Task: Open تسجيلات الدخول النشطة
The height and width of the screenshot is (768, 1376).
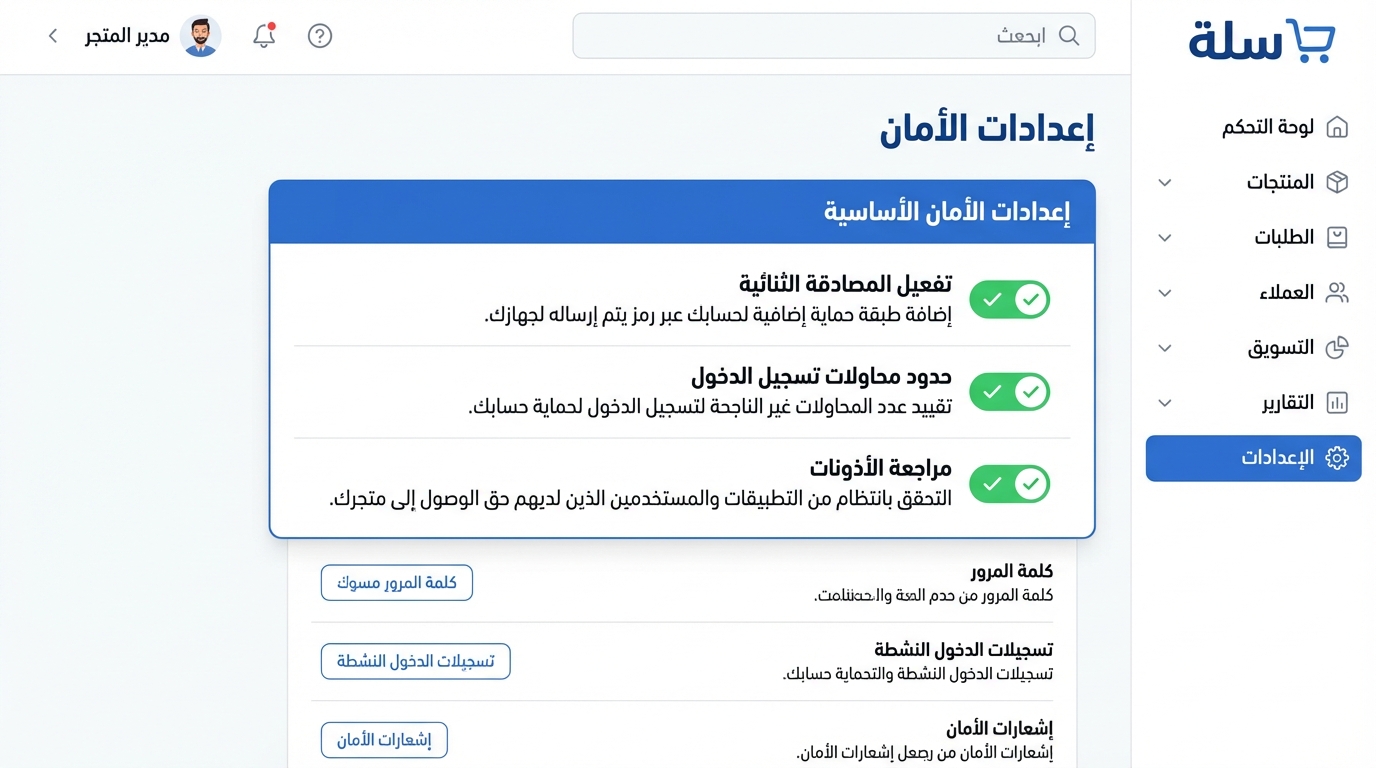Action: [x=415, y=661]
